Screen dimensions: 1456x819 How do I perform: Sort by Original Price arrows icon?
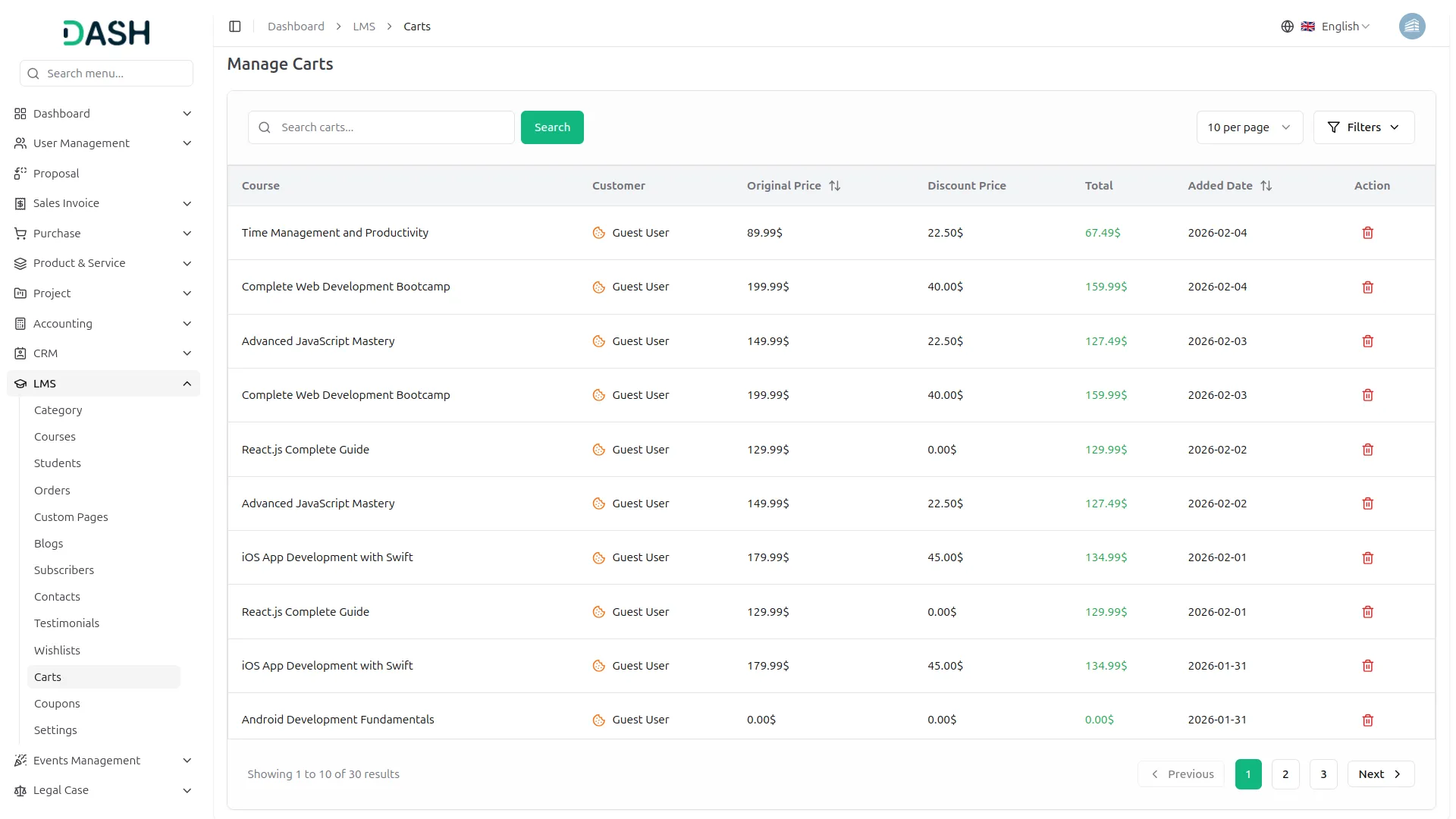834,186
